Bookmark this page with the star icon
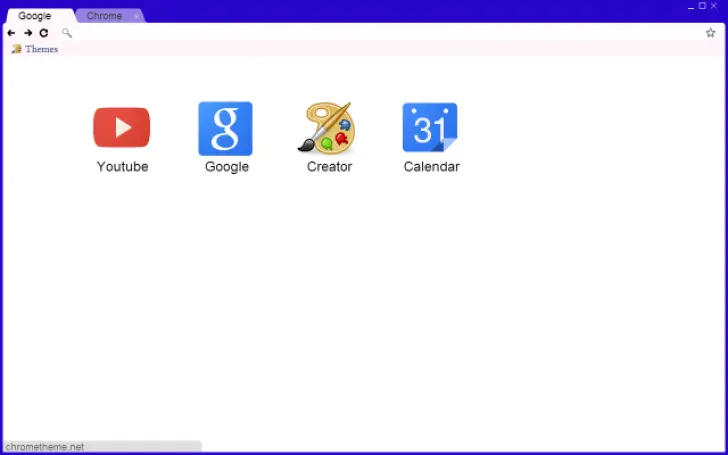Viewport: 728px width, 455px height. 710,33
